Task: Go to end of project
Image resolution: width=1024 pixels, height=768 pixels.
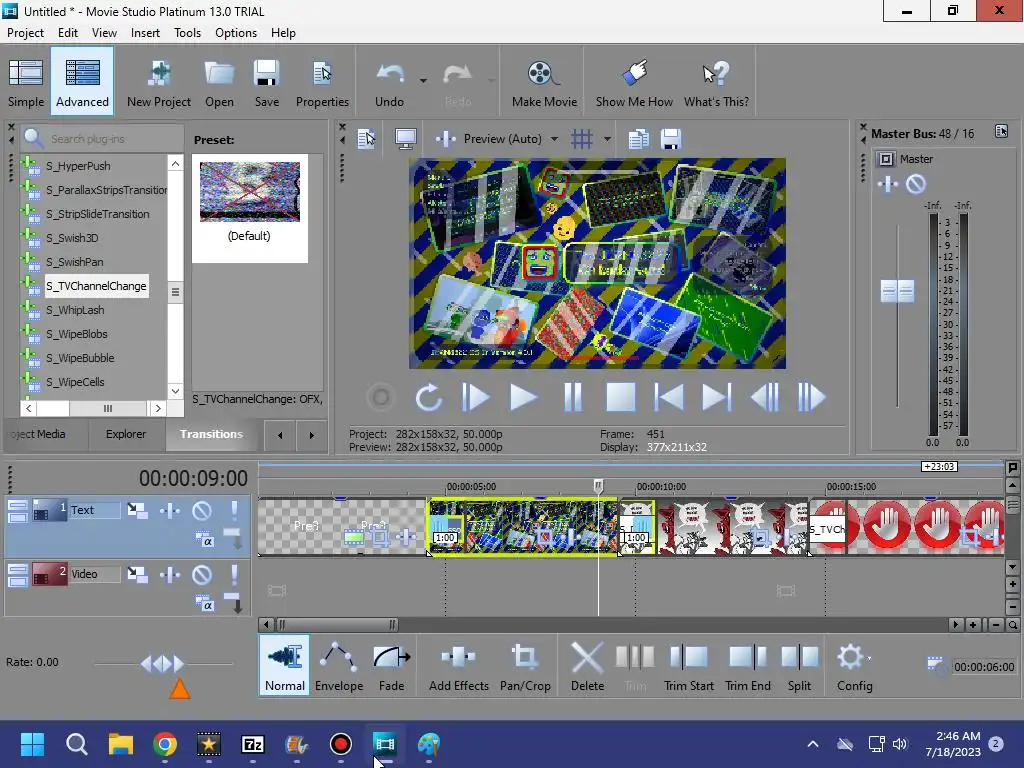Action: (716, 397)
